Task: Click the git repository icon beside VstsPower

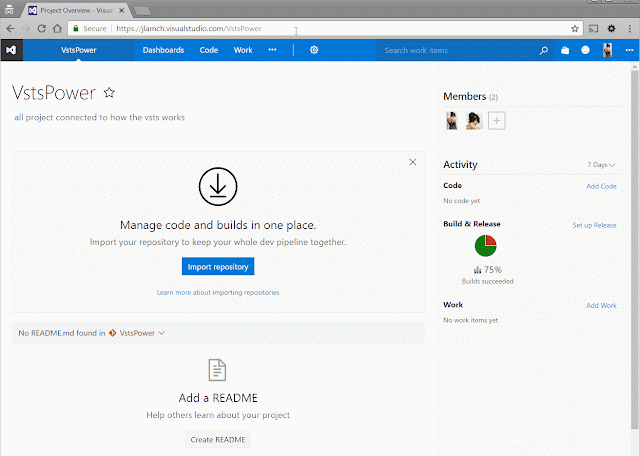Action: tap(112, 333)
